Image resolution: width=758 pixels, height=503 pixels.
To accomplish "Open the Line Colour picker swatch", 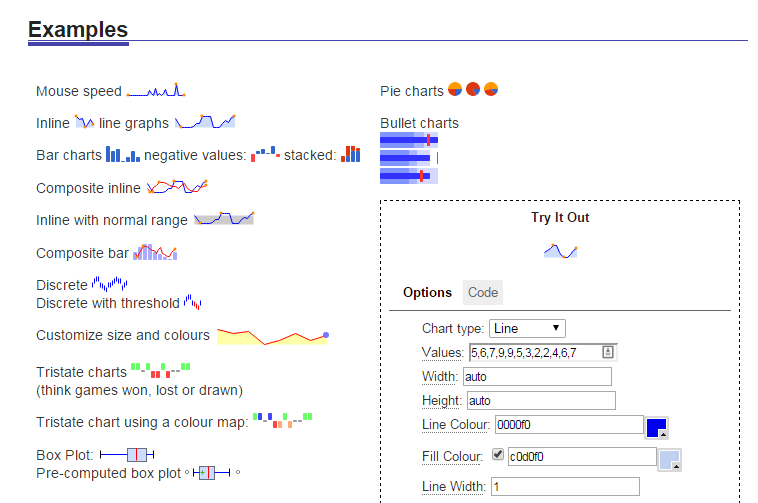I will (x=656, y=428).
